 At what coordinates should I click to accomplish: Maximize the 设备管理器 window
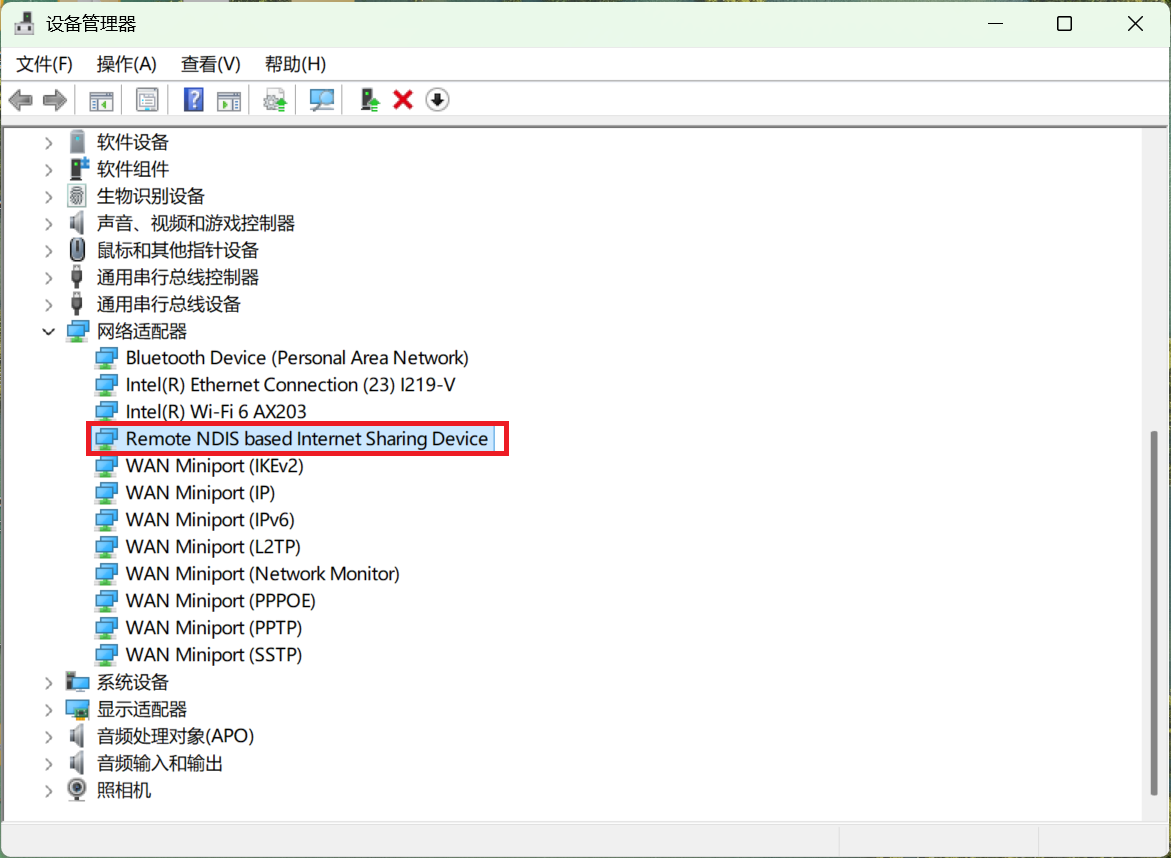1064,24
